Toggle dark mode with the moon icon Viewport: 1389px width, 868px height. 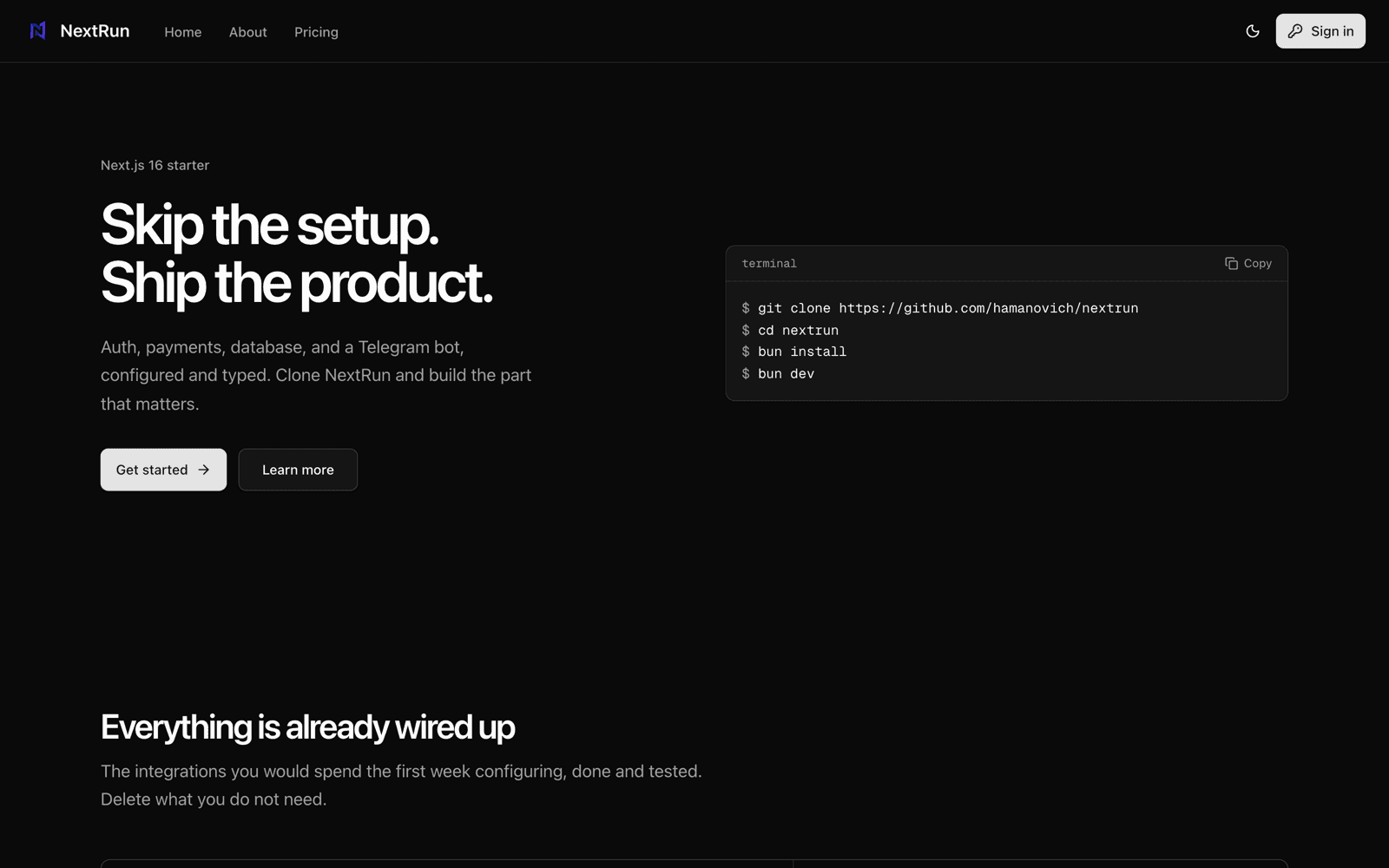point(1252,31)
